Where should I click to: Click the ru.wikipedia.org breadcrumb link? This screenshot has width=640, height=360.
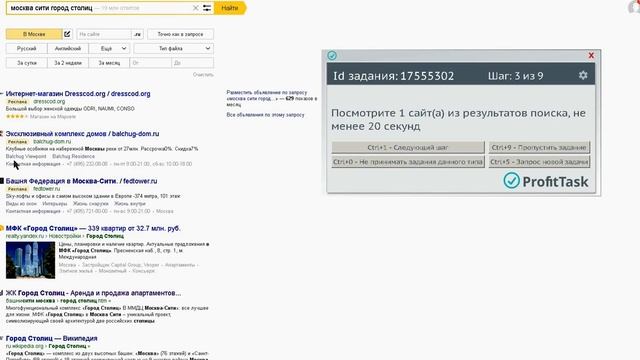pos(24,346)
